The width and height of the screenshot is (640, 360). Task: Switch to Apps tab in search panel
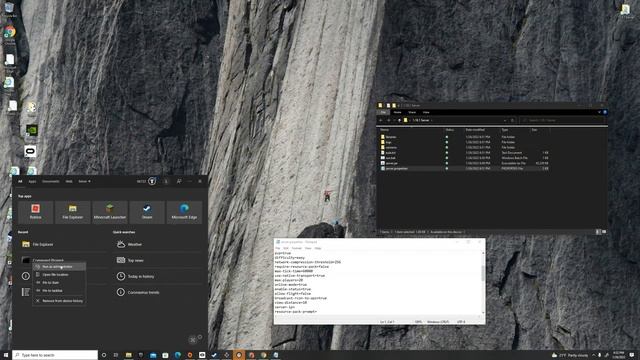click(32, 181)
